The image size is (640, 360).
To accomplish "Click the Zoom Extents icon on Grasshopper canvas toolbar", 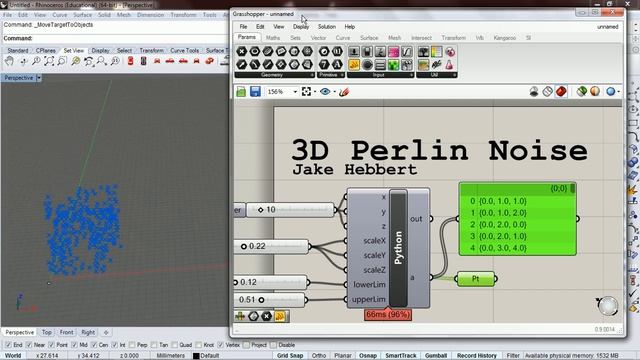I will click(x=306, y=91).
